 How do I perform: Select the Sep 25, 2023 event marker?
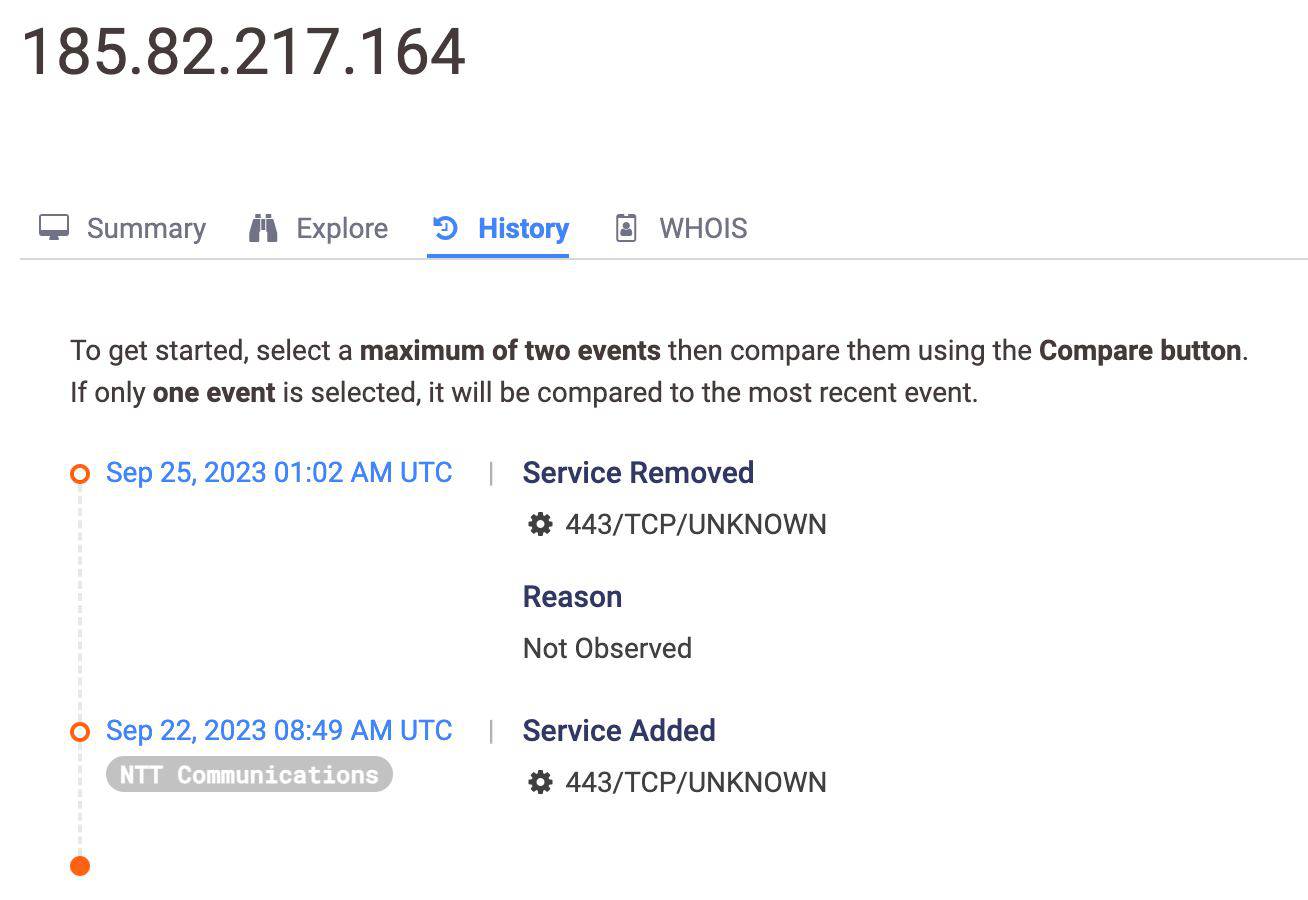tap(80, 474)
